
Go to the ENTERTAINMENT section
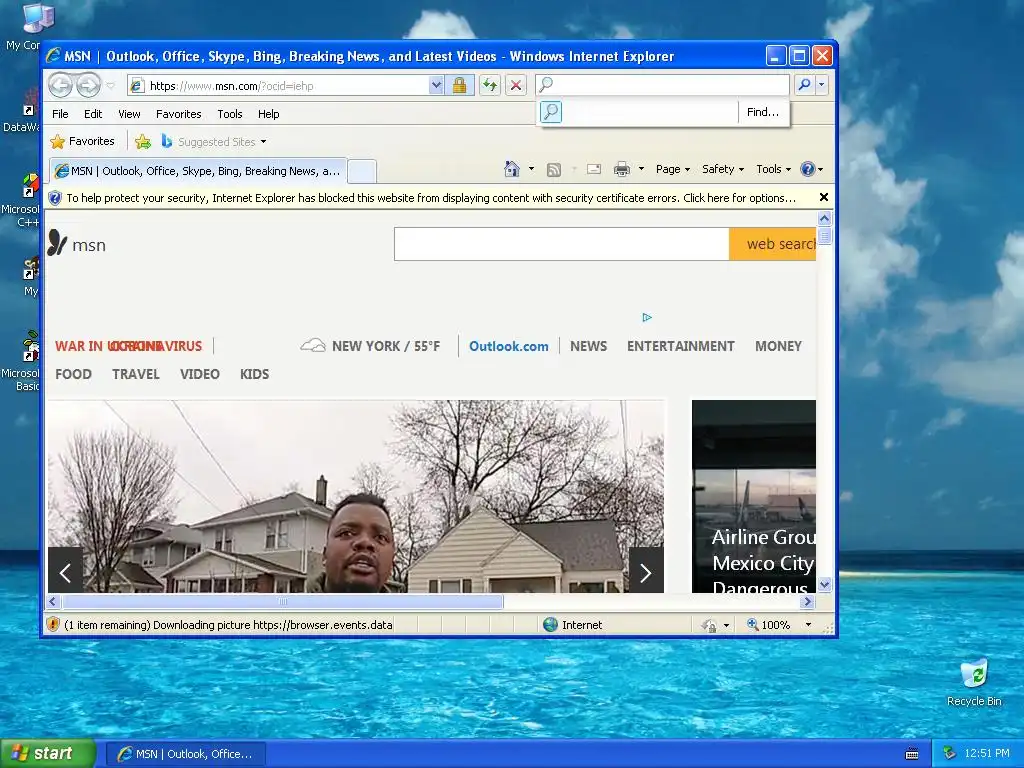(x=680, y=346)
